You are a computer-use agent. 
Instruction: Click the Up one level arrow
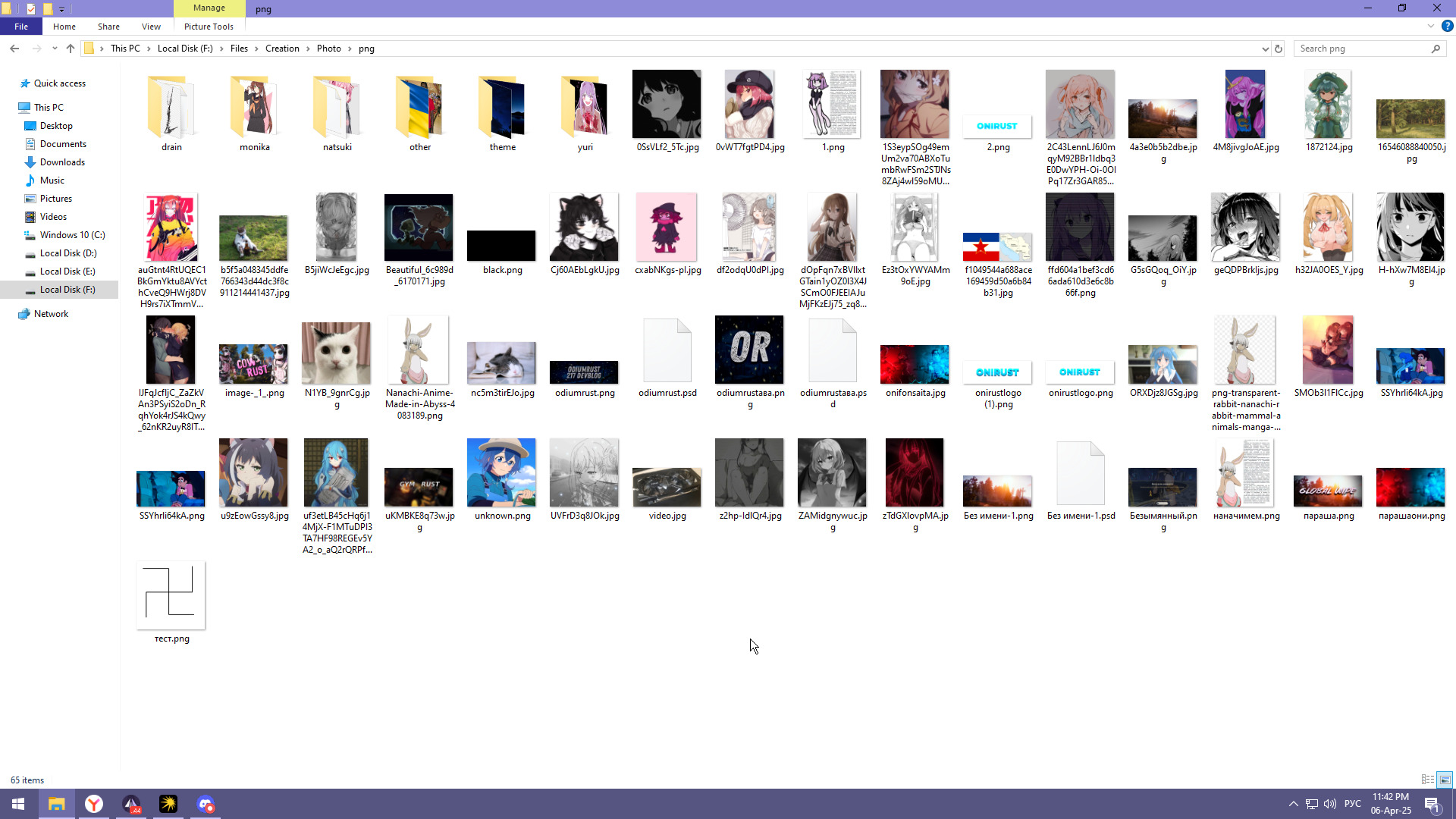(71, 49)
